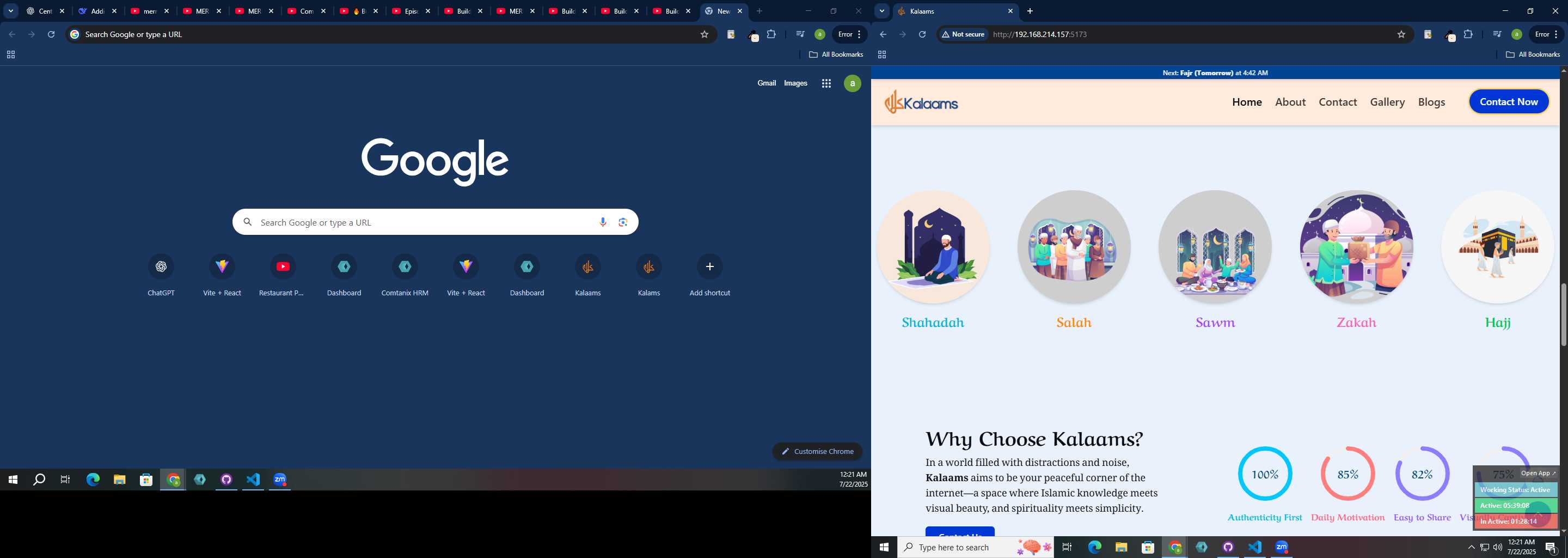The height and width of the screenshot is (558, 1568).
Task: Open VS Code from taskbar with search box
Action: 1255,547
